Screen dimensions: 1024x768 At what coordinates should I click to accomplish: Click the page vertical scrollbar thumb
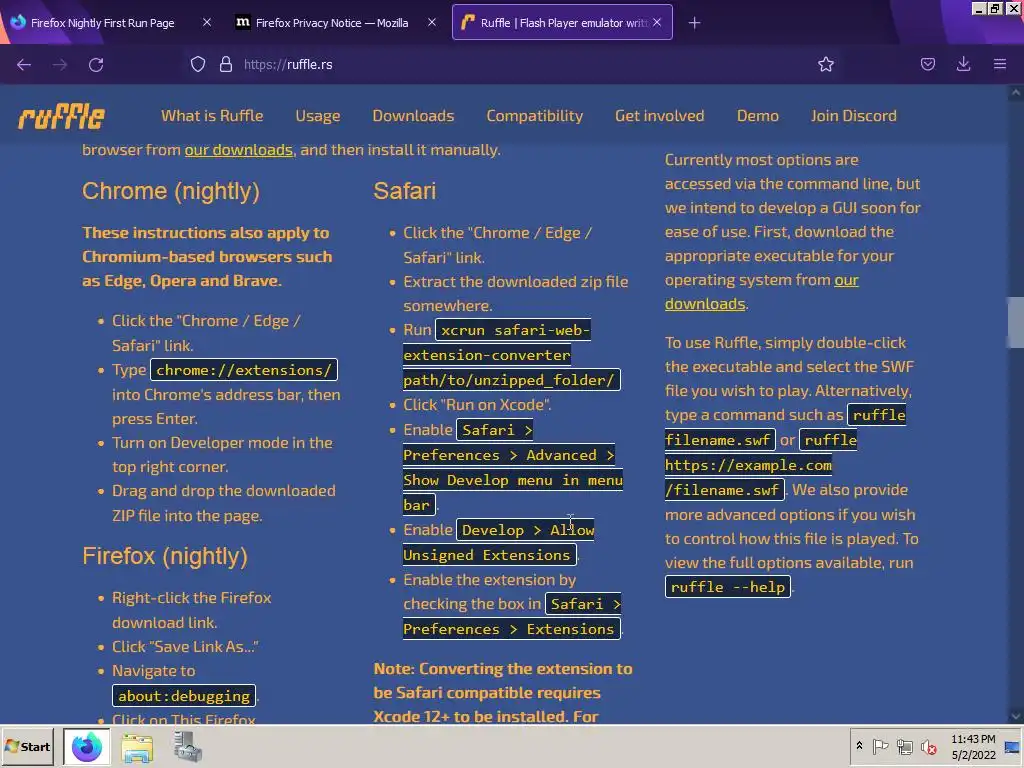point(1016,322)
